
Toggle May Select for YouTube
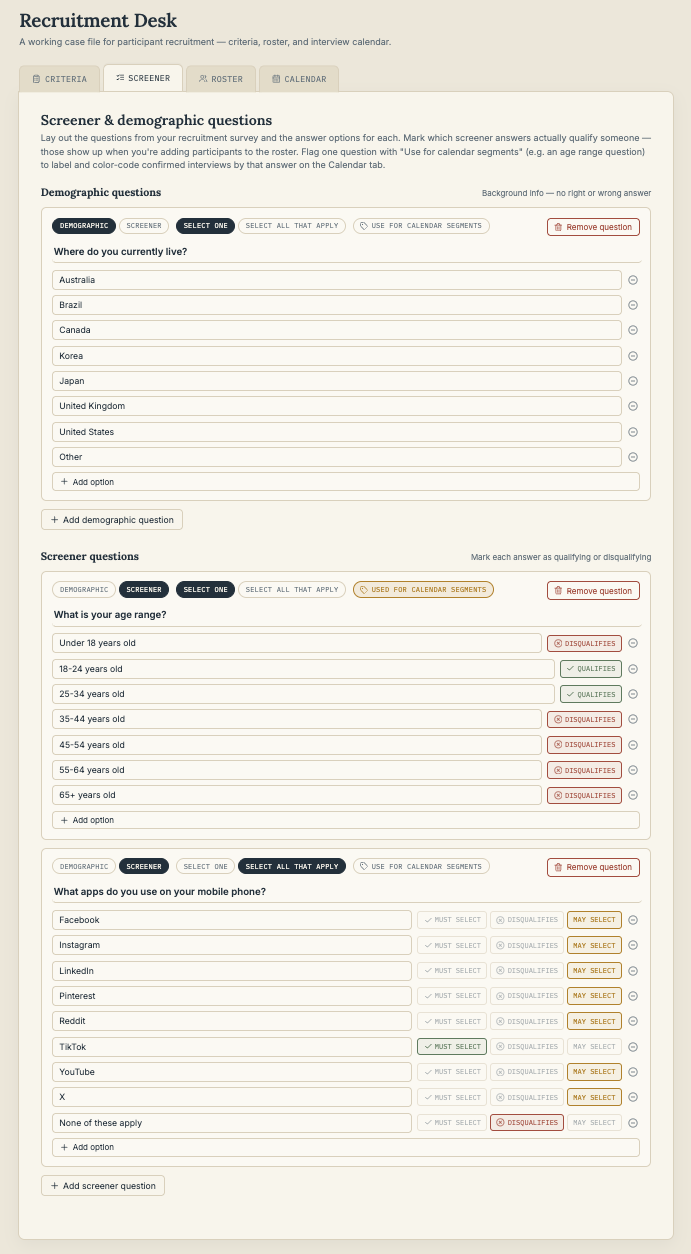(594, 1072)
